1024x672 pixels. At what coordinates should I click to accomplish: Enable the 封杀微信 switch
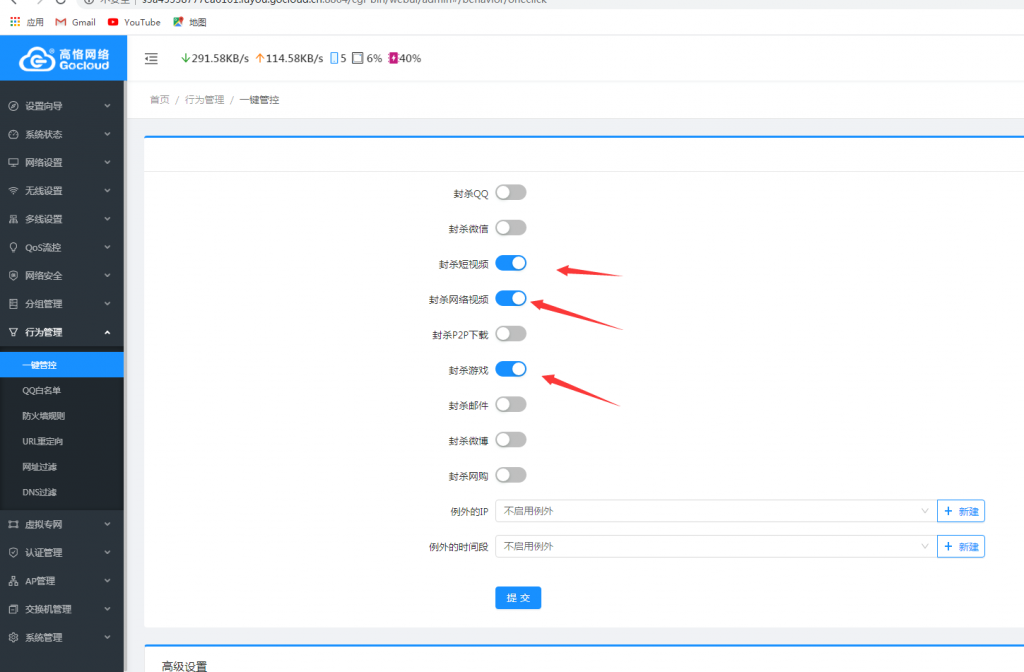[x=511, y=227]
